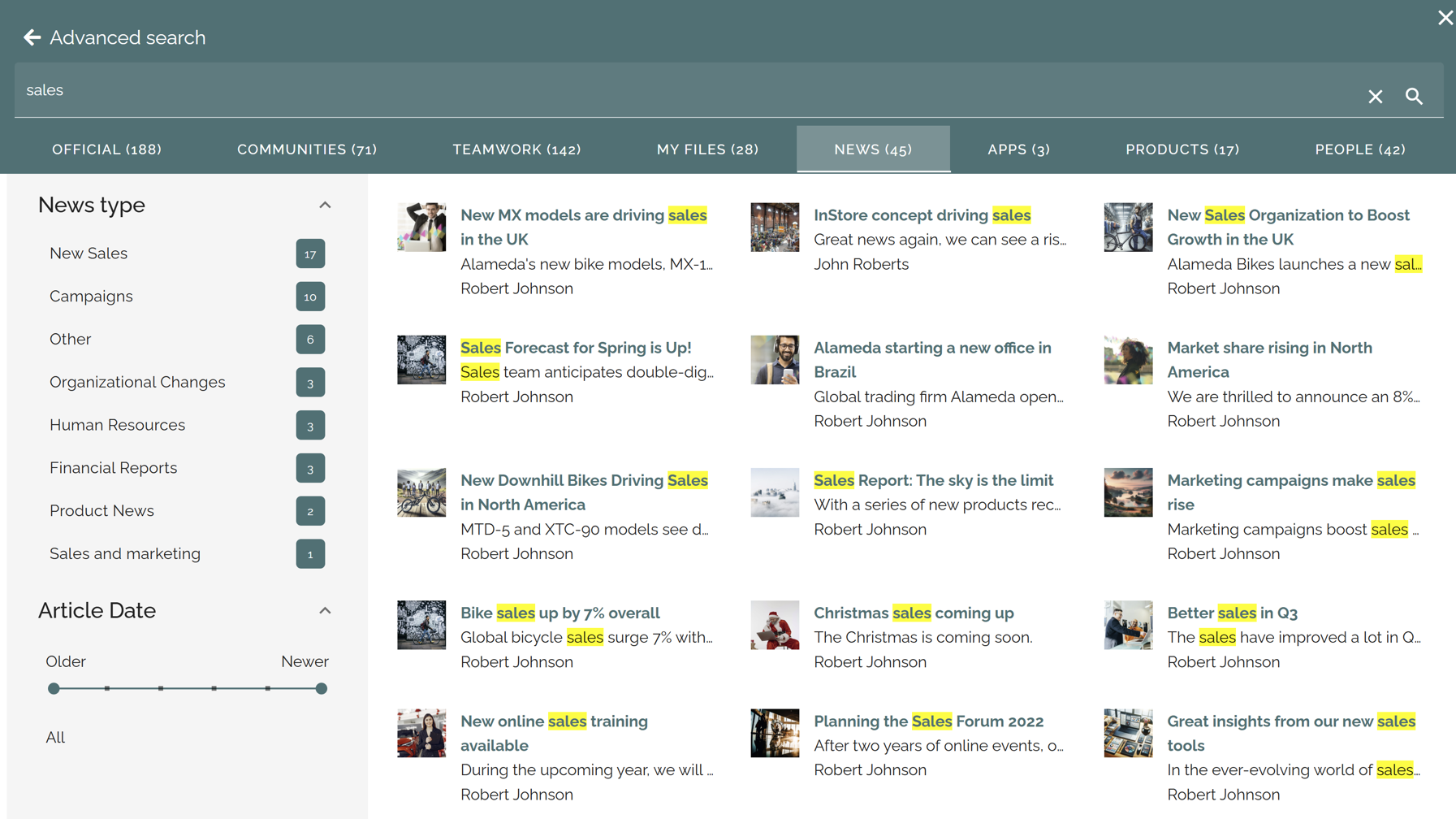
Task: Click author John Roberts under InStore concept
Action: 861,264
